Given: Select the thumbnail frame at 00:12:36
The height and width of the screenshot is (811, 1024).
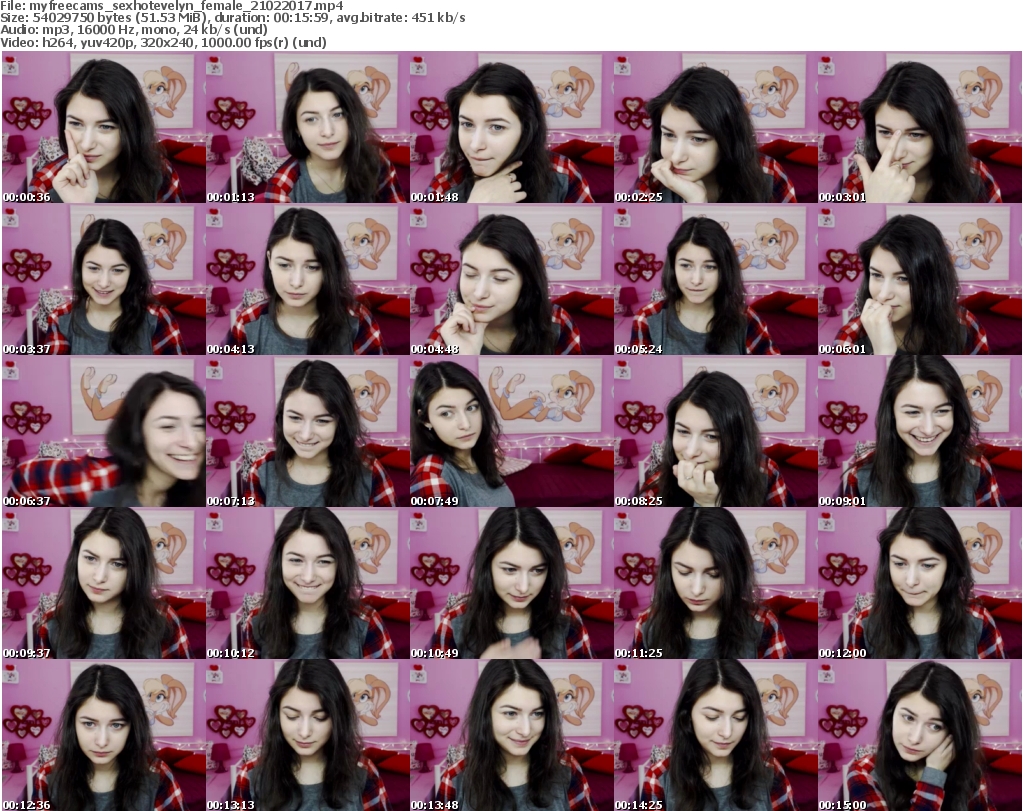Looking at the screenshot, I should (104, 736).
